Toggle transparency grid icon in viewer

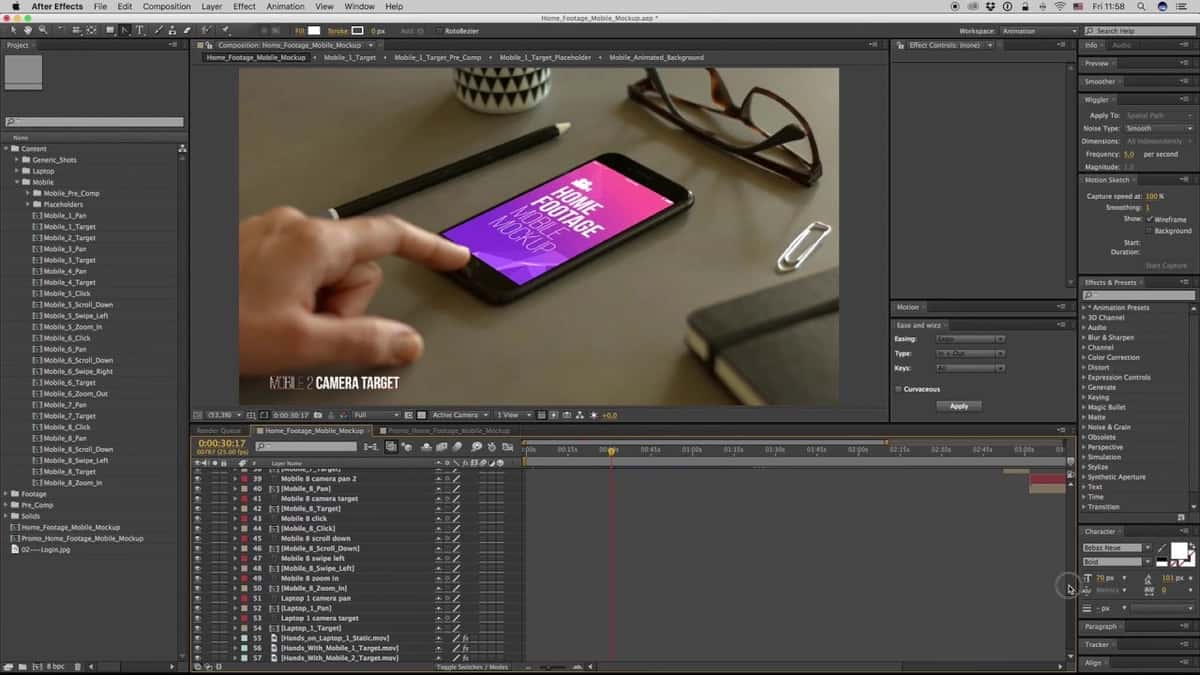[423, 415]
